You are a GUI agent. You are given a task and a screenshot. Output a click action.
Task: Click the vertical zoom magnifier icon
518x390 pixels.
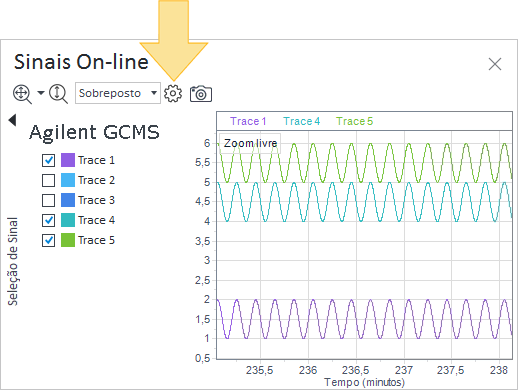58,94
